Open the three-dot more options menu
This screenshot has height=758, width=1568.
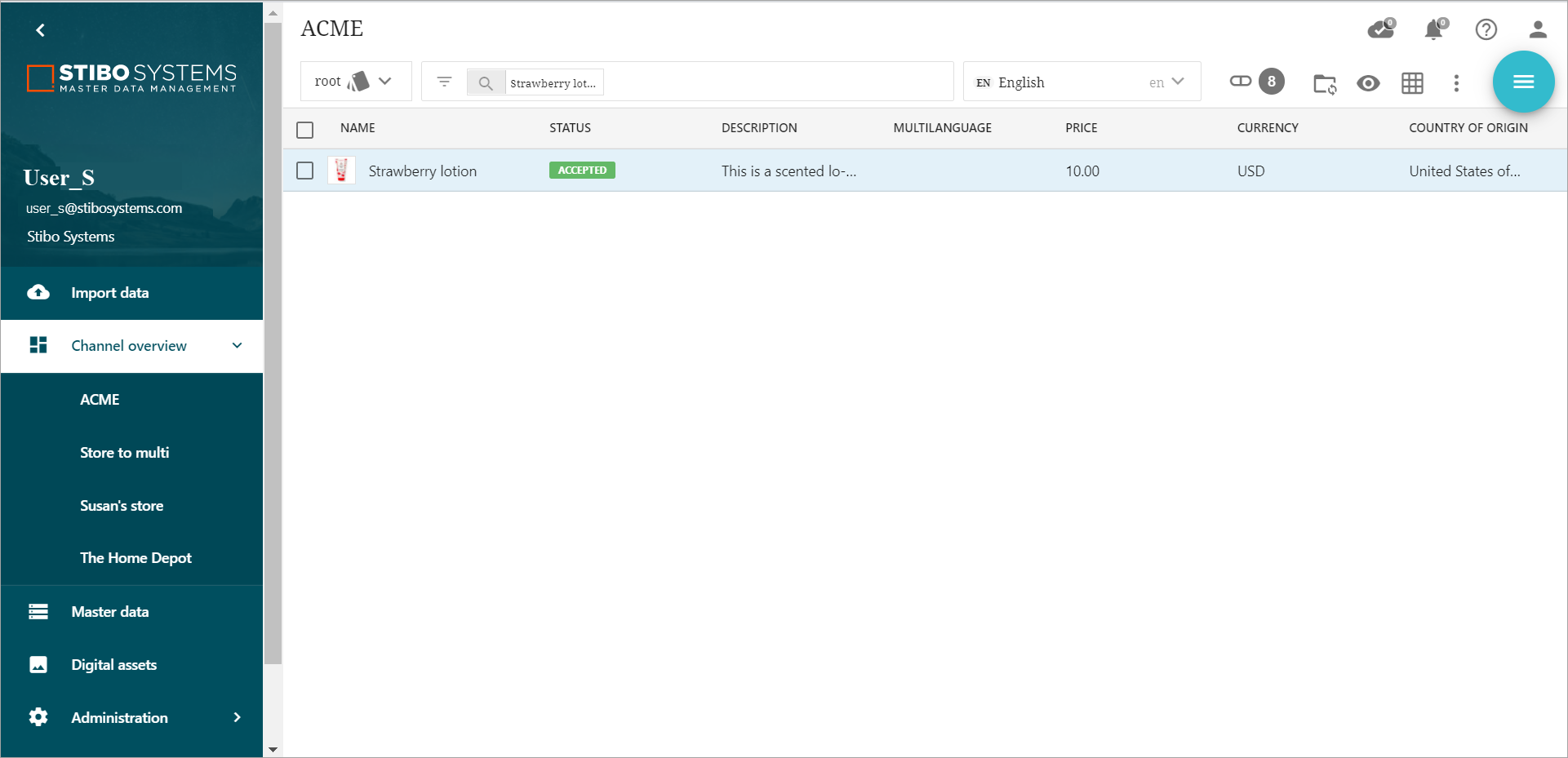click(1456, 82)
